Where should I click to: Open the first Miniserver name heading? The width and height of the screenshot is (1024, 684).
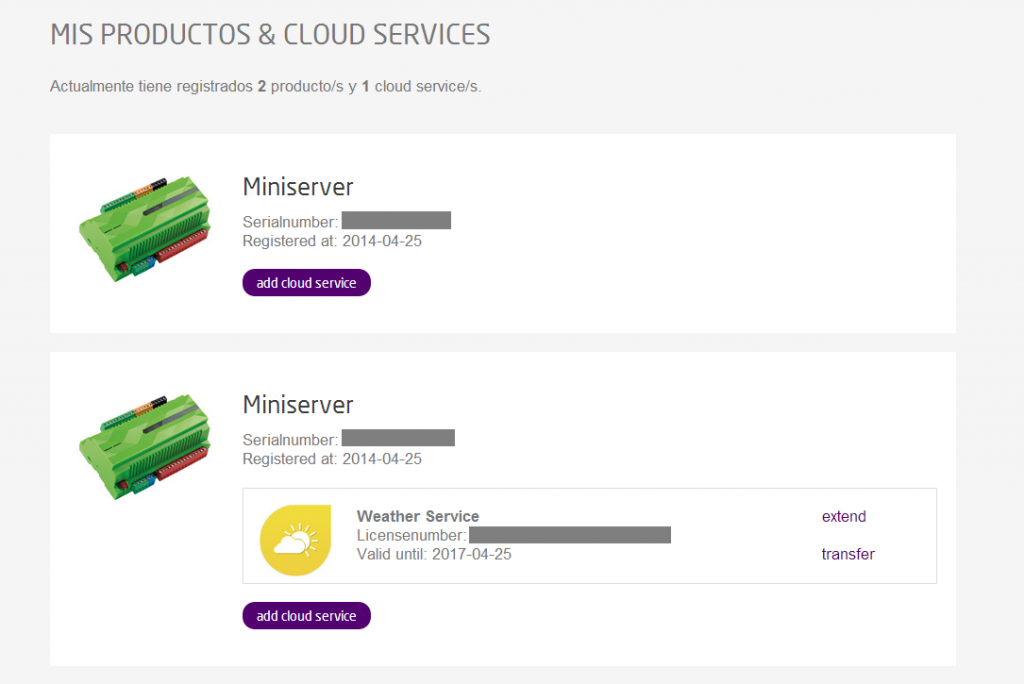(297, 186)
